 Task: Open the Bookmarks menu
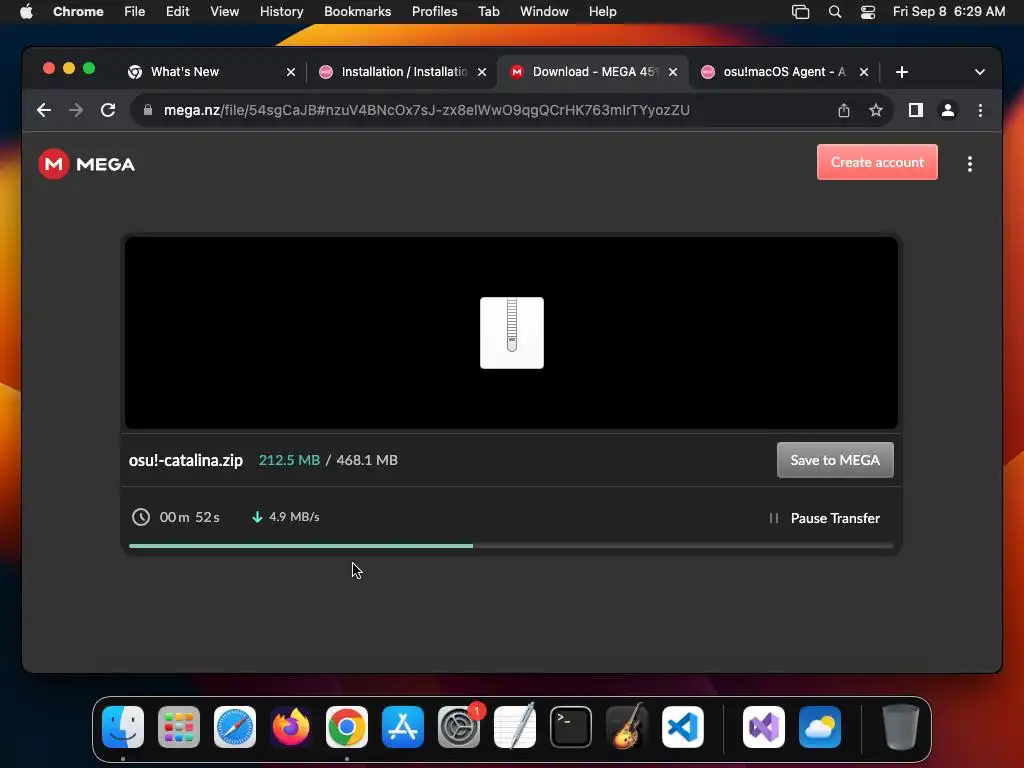click(358, 12)
